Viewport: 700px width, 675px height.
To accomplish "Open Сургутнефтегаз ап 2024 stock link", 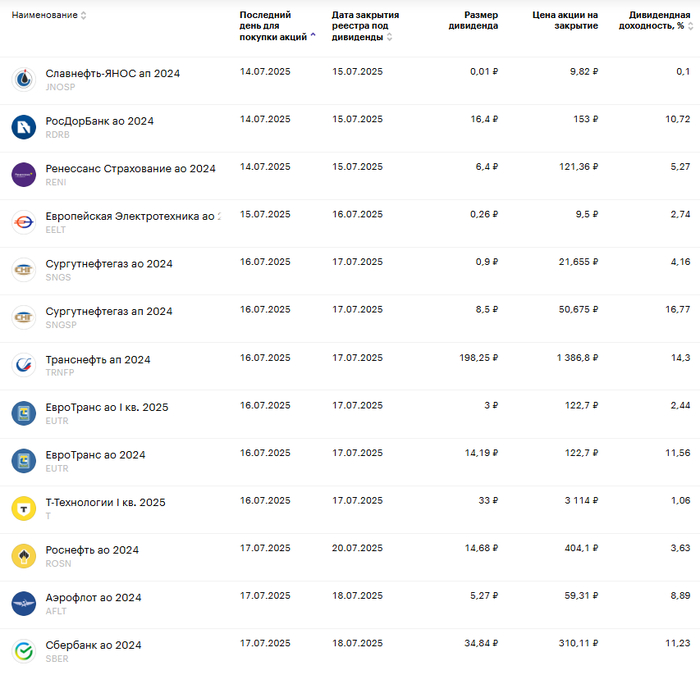I will click(109, 311).
